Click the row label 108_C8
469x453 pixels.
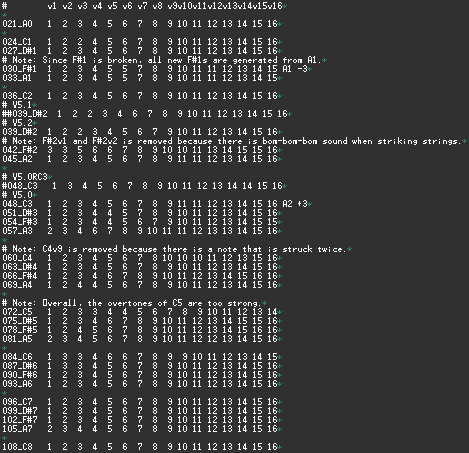coord(17,447)
